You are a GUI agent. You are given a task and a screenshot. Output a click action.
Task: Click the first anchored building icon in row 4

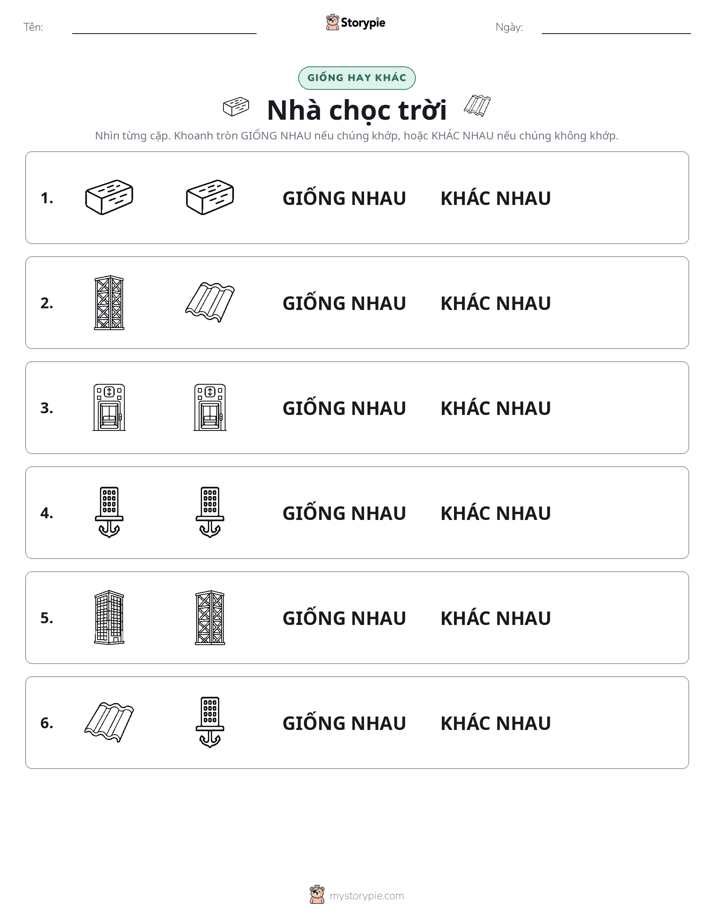pyautogui.click(x=109, y=512)
